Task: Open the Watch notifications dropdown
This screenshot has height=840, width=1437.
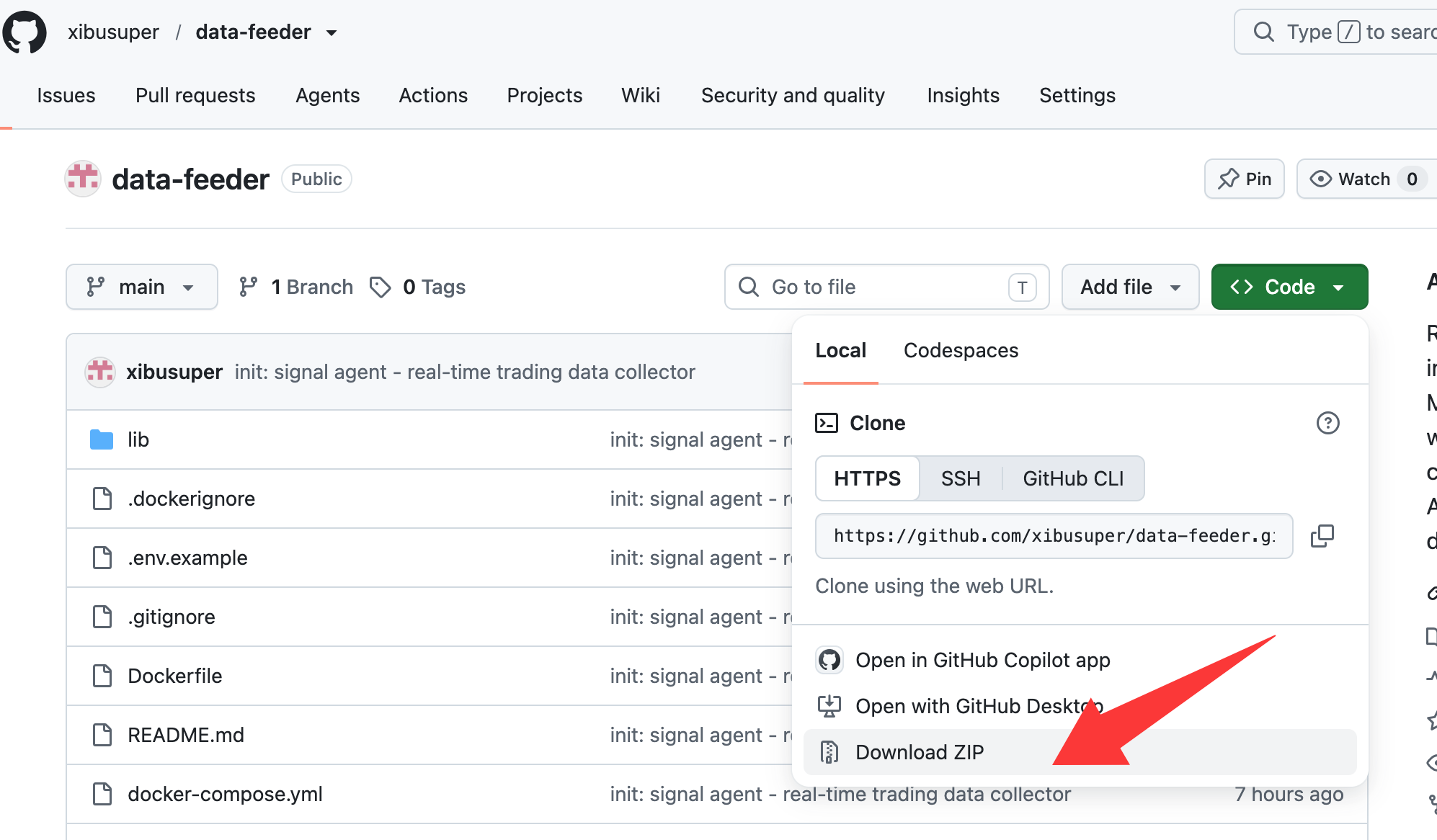Action: pyautogui.click(x=1366, y=179)
